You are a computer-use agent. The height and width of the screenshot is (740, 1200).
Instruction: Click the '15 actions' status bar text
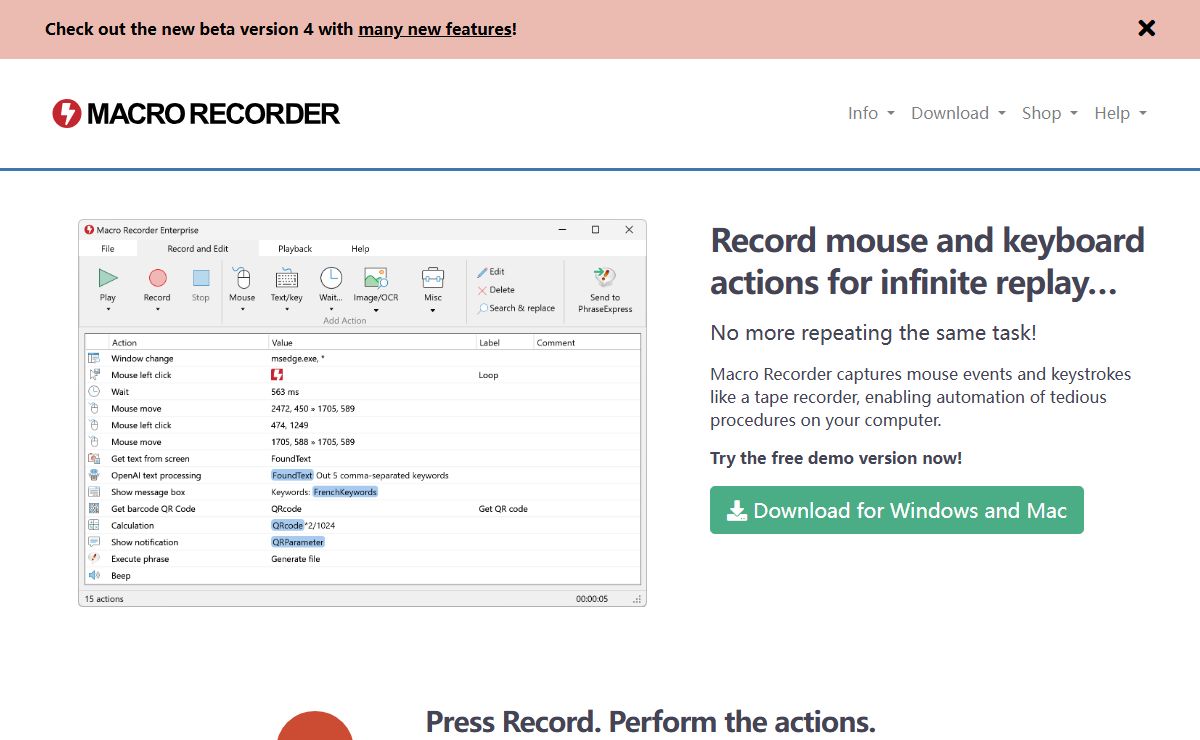tap(104, 599)
